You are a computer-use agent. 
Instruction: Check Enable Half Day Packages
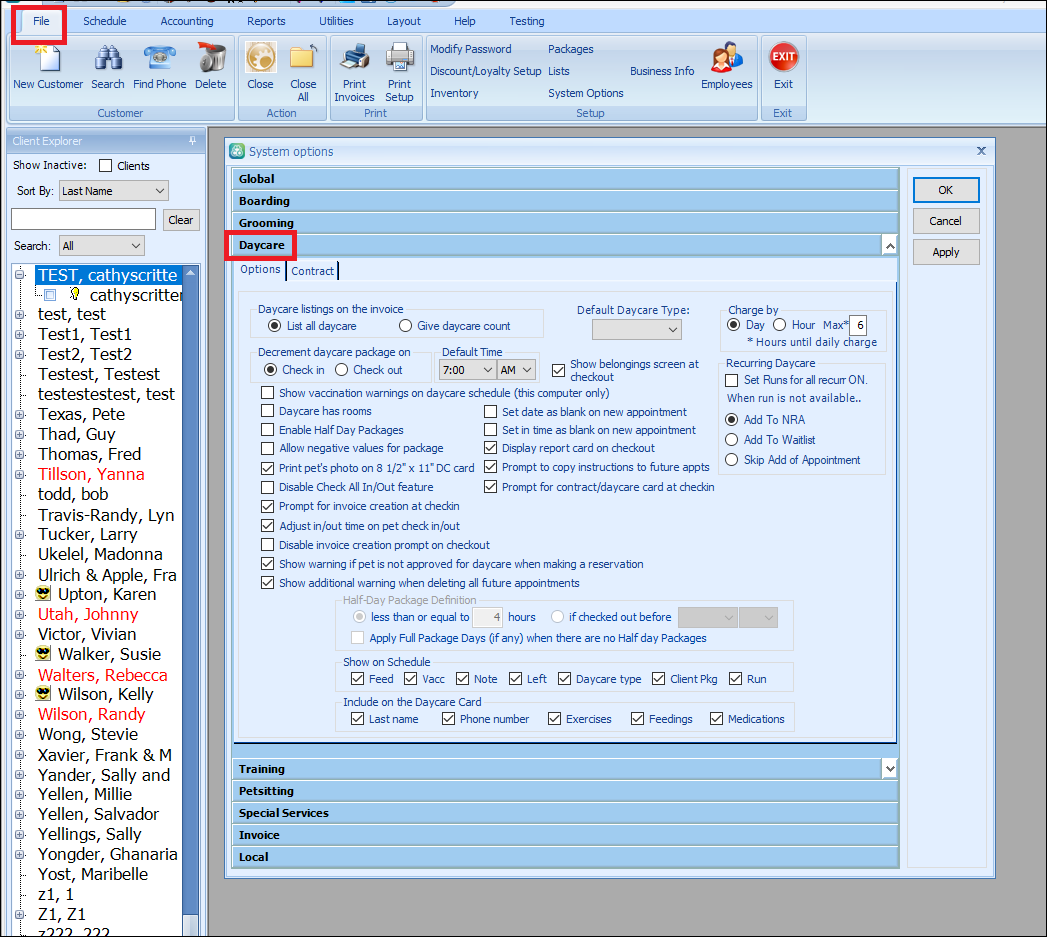(268, 430)
